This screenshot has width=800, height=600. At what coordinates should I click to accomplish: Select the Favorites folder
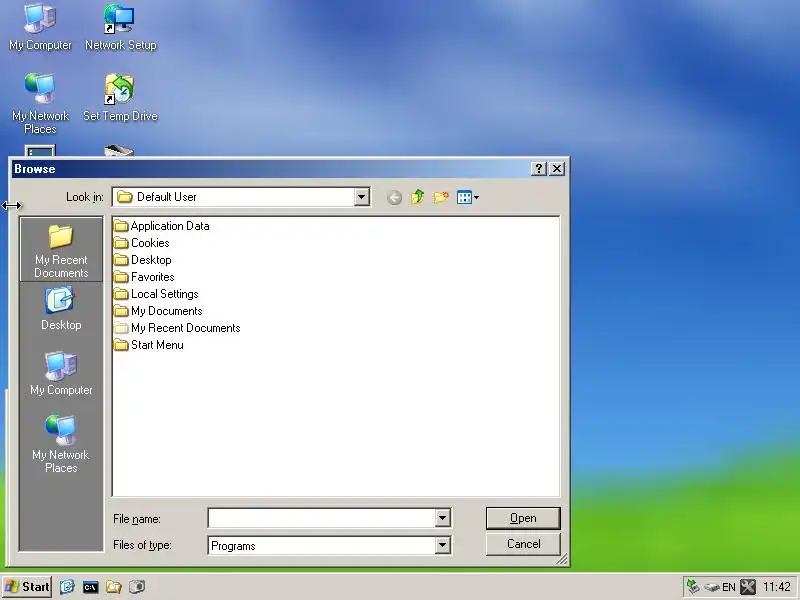(x=144, y=277)
